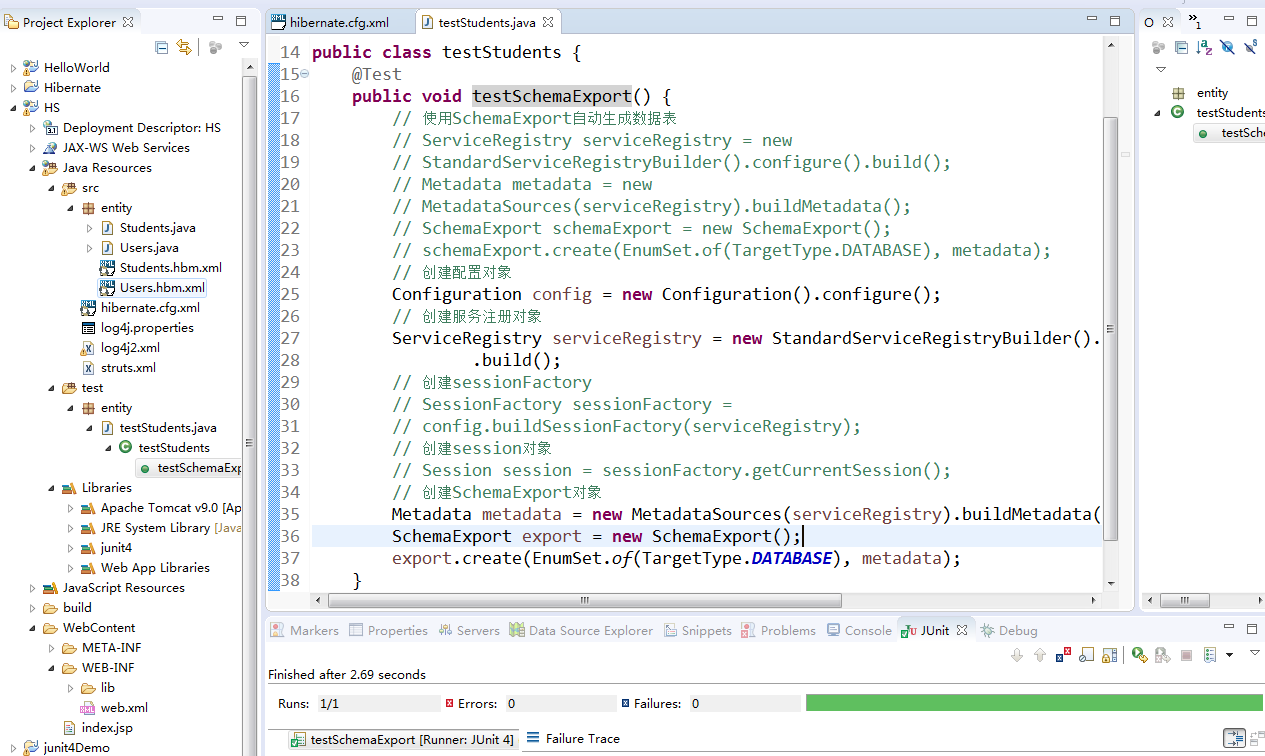Open the Properties tab
1265x756 pixels.
388,630
